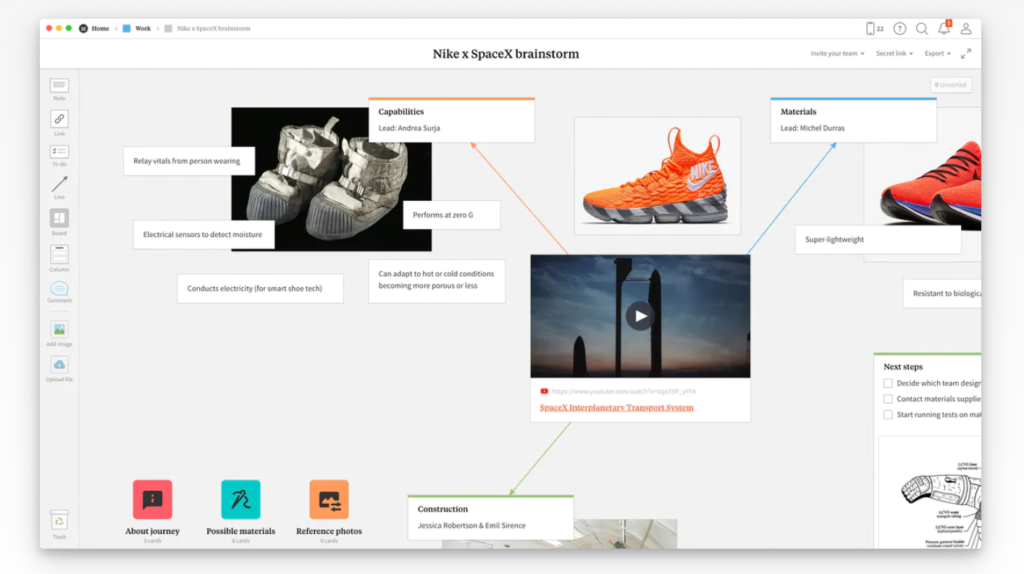Select the 'Super-lightweight' note

[x=878, y=240]
